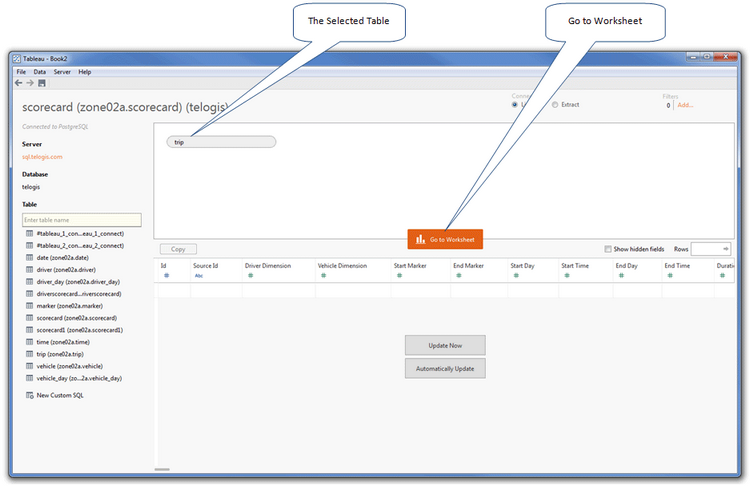Click the table icon beside driver (zone02a.driver)
750x486 pixels.
pyautogui.click(x=29, y=269)
